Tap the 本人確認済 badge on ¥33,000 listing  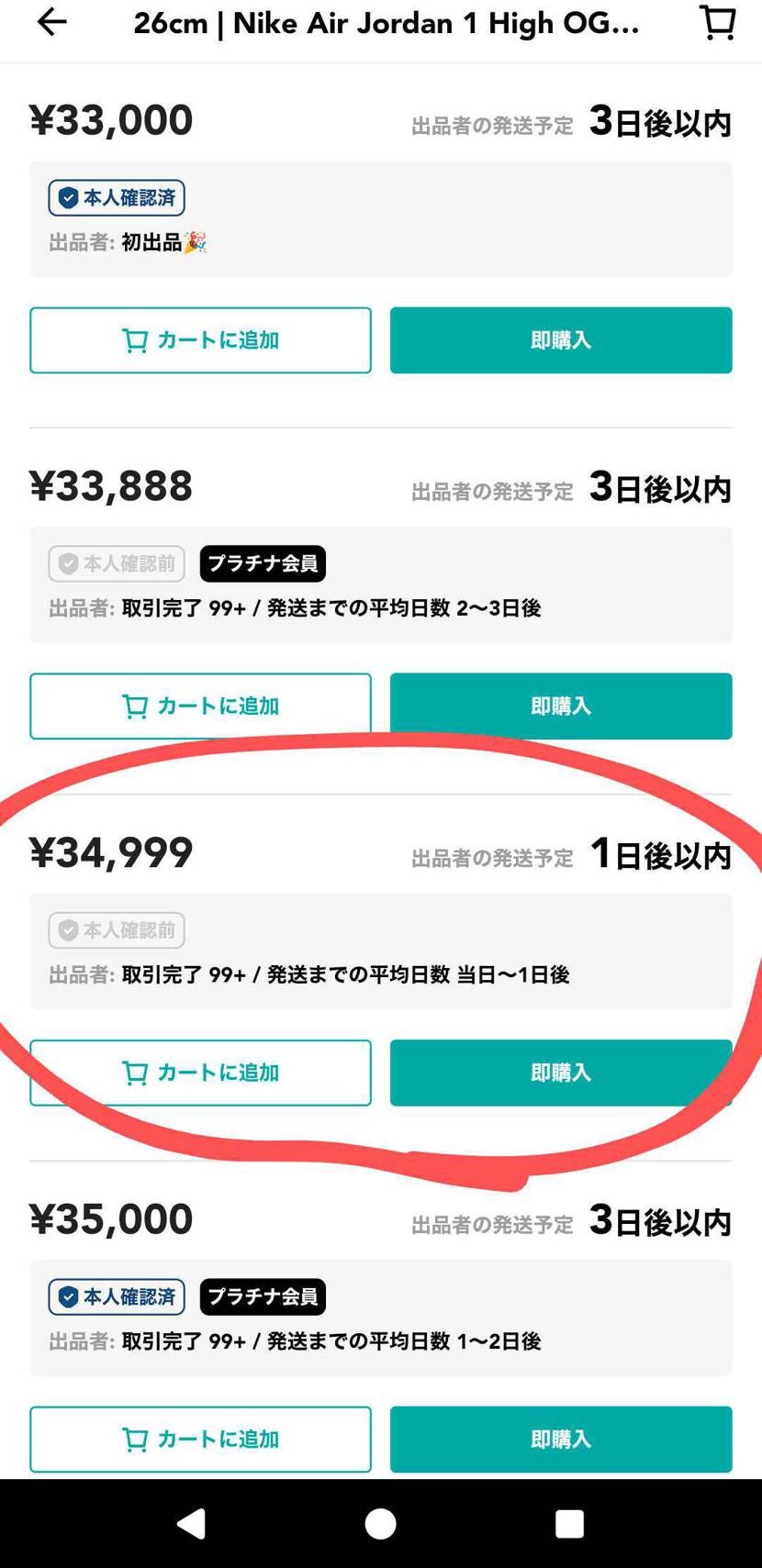117,198
